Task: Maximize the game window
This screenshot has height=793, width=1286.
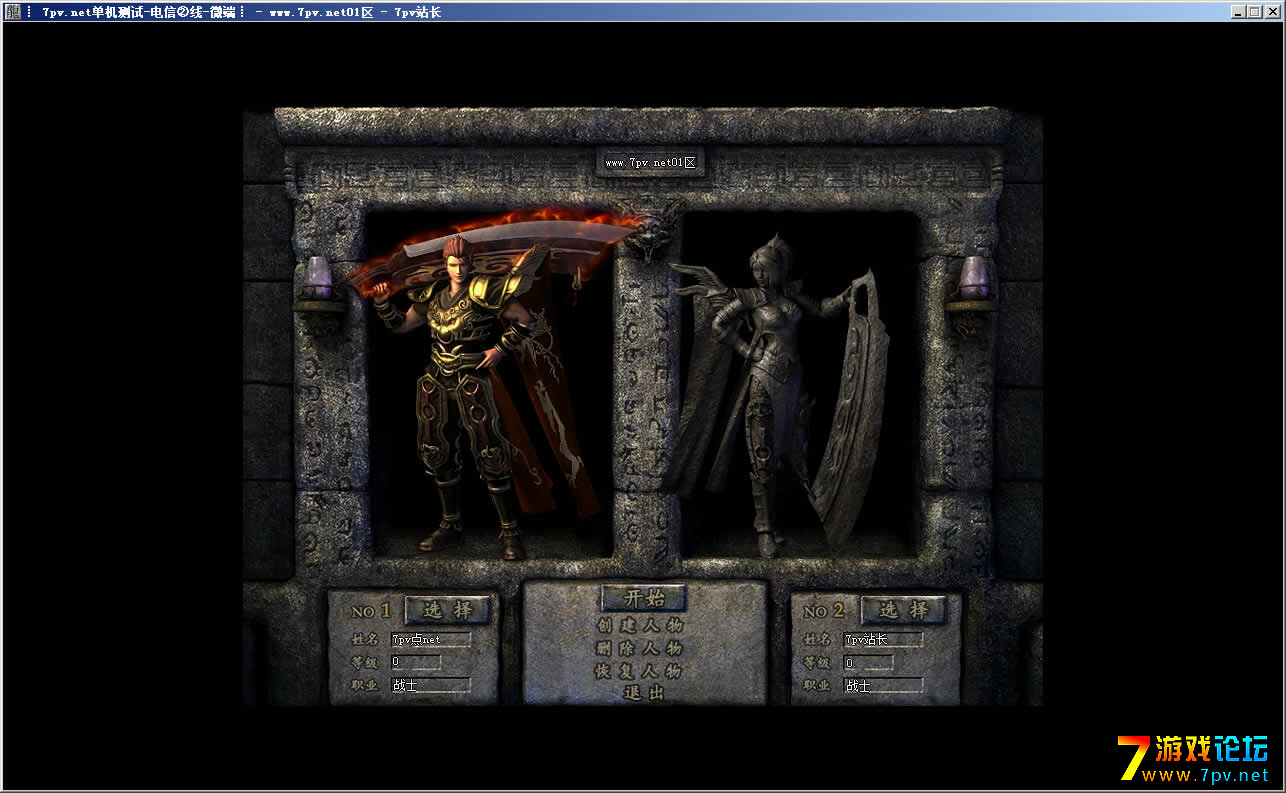Action: [1254, 12]
